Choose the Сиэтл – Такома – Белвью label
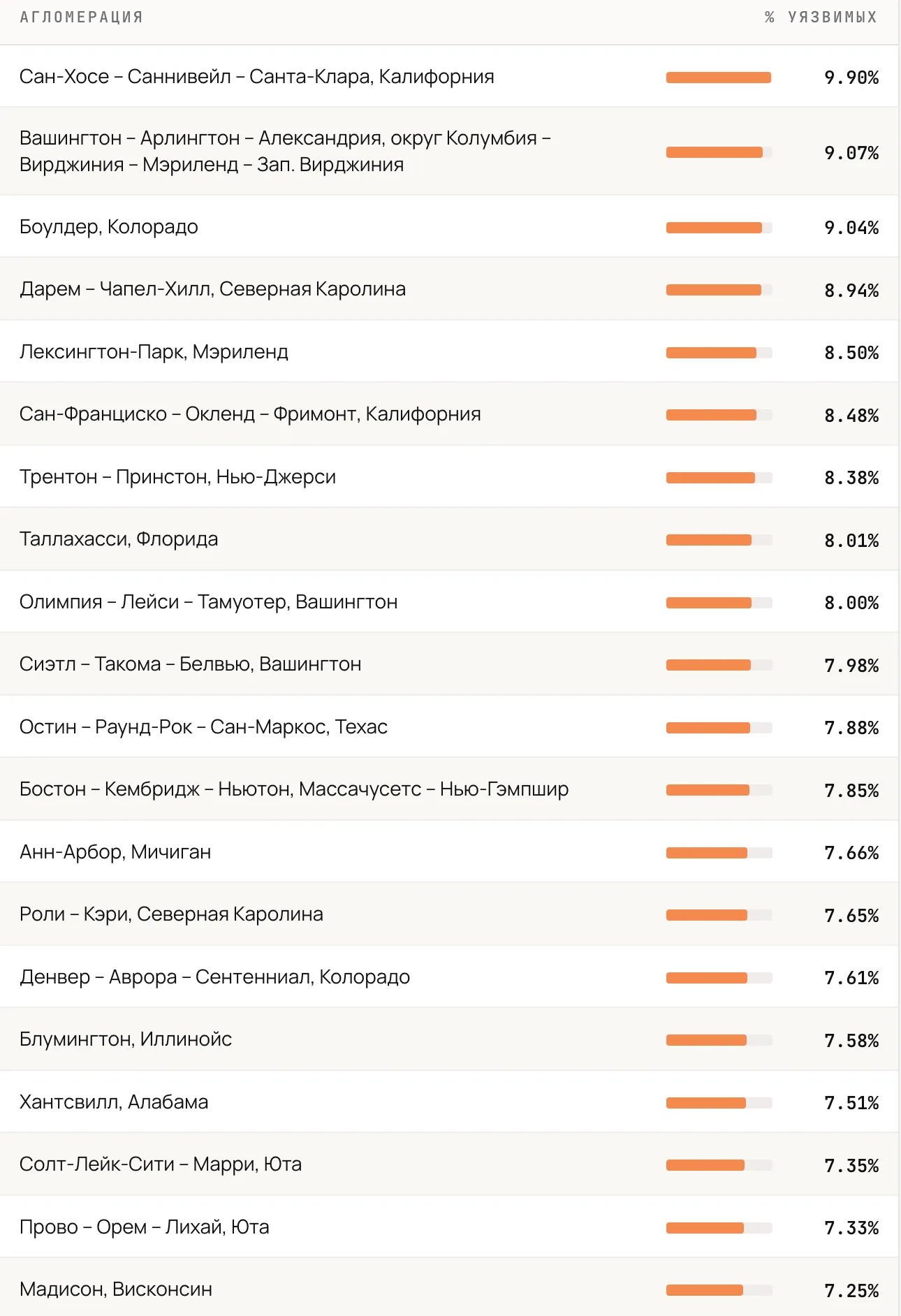 190,664
